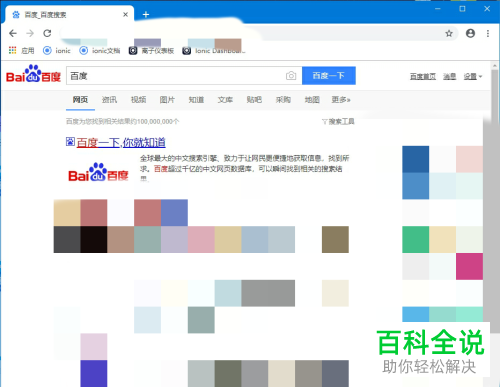Image resolution: width=500 pixels, height=387 pixels.
Task: Click the Baidu logo thumbnail in the first result
Action: click(98, 172)
